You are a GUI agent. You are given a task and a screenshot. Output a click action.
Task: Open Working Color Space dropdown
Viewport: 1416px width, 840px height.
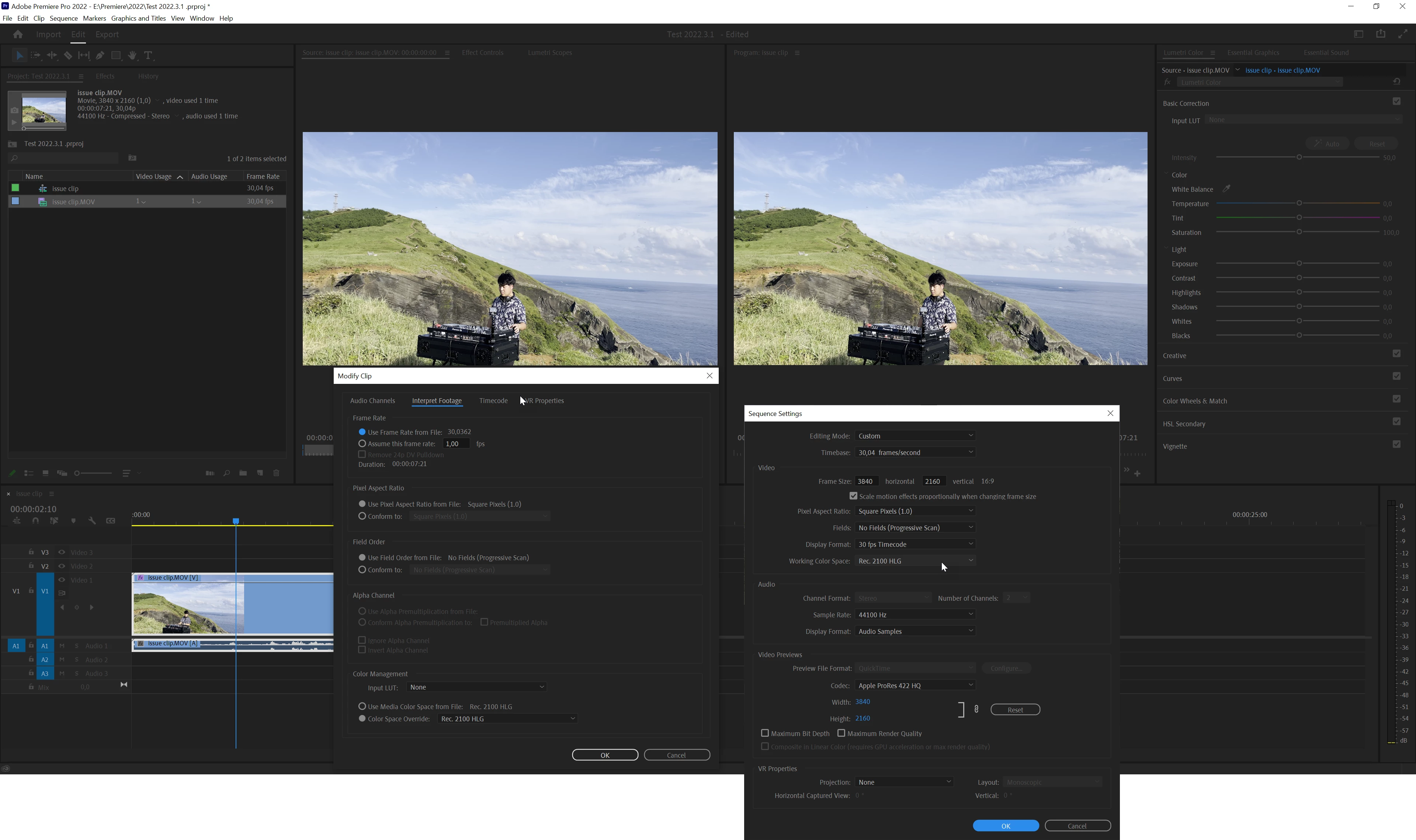tap(916, 561)
